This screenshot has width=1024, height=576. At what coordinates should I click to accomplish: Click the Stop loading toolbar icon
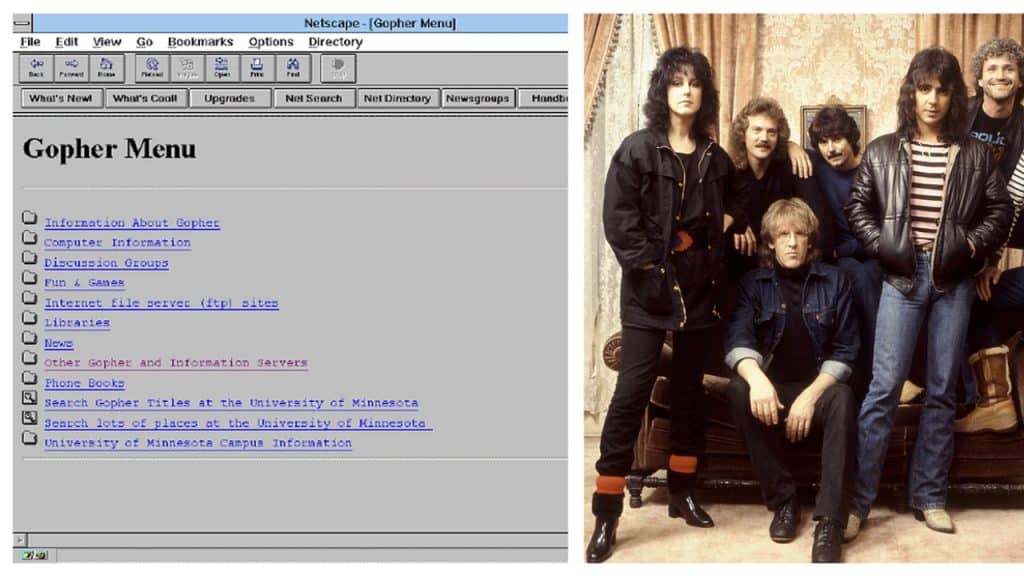pyautogui.click(x=338, y=68)
